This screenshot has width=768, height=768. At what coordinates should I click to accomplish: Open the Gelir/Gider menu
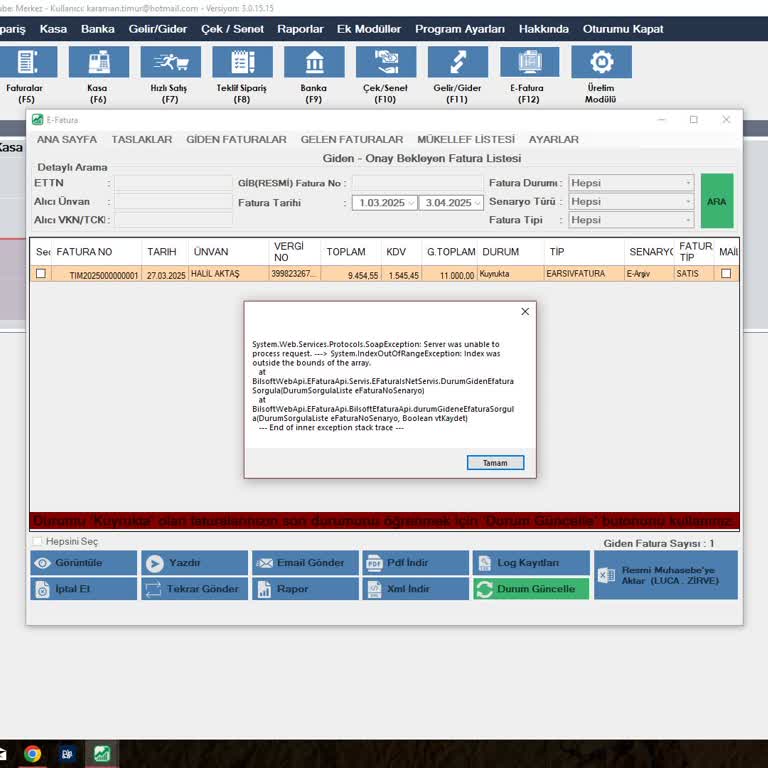(x=158, y=29)
